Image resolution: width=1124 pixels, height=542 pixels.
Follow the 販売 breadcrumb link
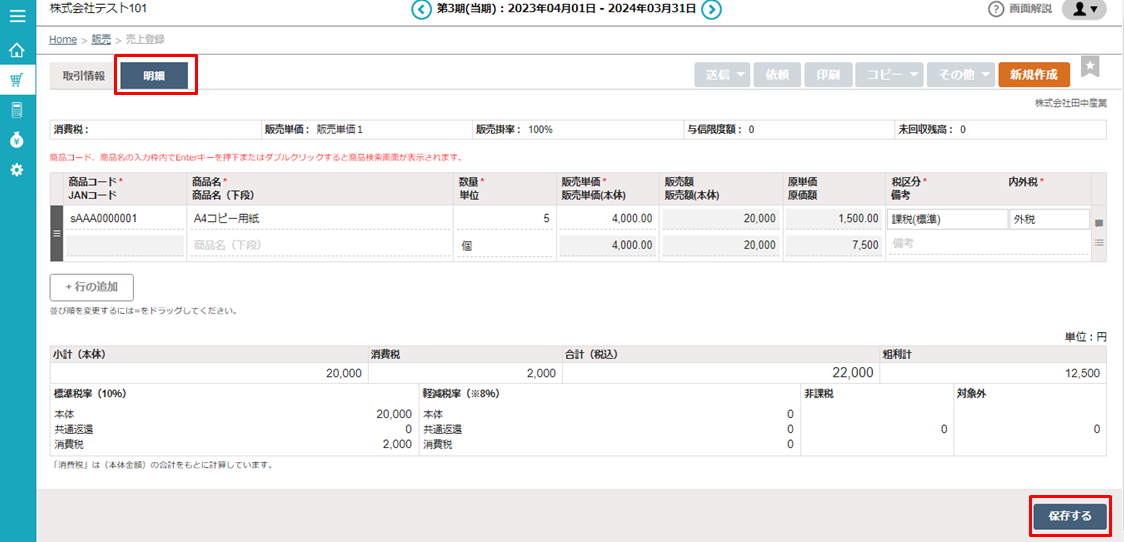(101, 40)
